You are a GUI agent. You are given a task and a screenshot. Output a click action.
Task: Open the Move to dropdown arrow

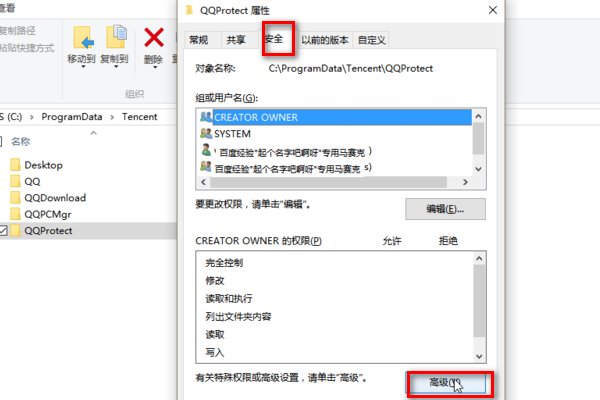click(83, 67)
